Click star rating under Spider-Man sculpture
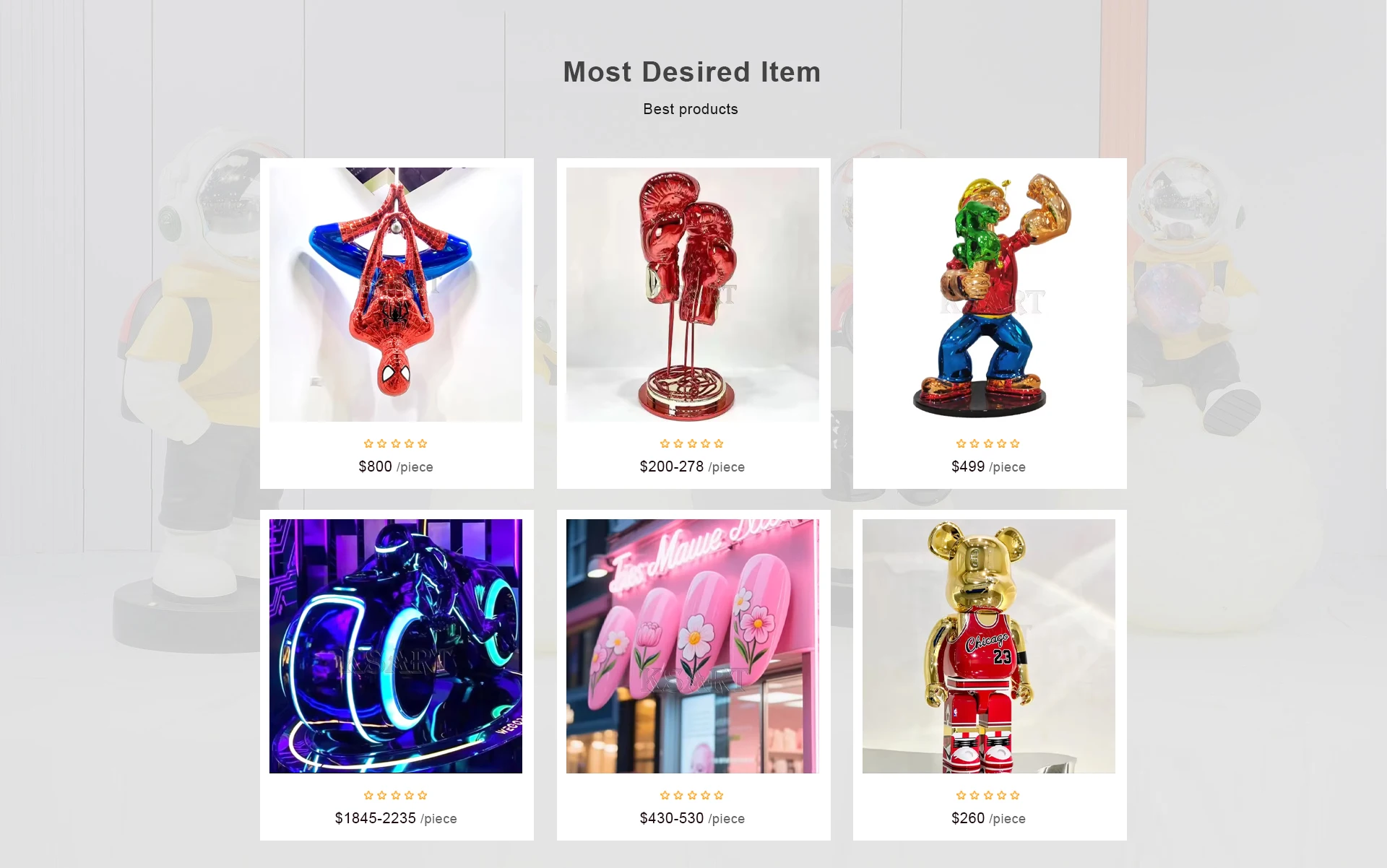Image resolution: width=1387 pixels, height=868 pixels. click(x=396, y=443)
